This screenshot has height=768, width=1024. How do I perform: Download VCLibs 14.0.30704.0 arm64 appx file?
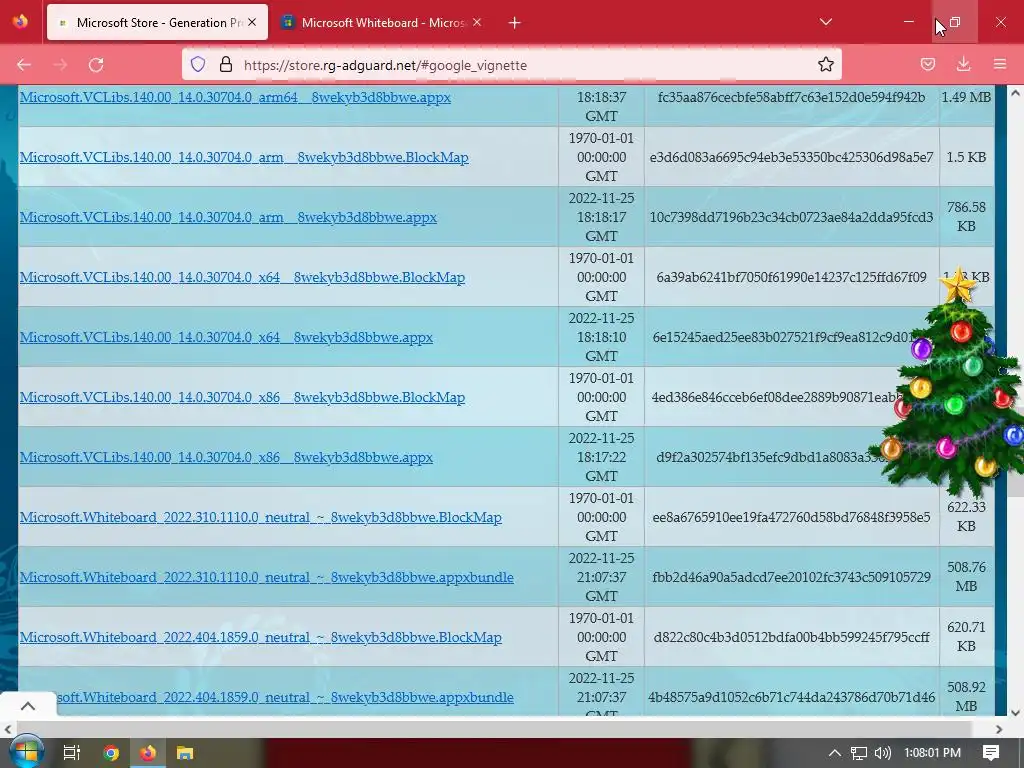click(x=235, y=97)
